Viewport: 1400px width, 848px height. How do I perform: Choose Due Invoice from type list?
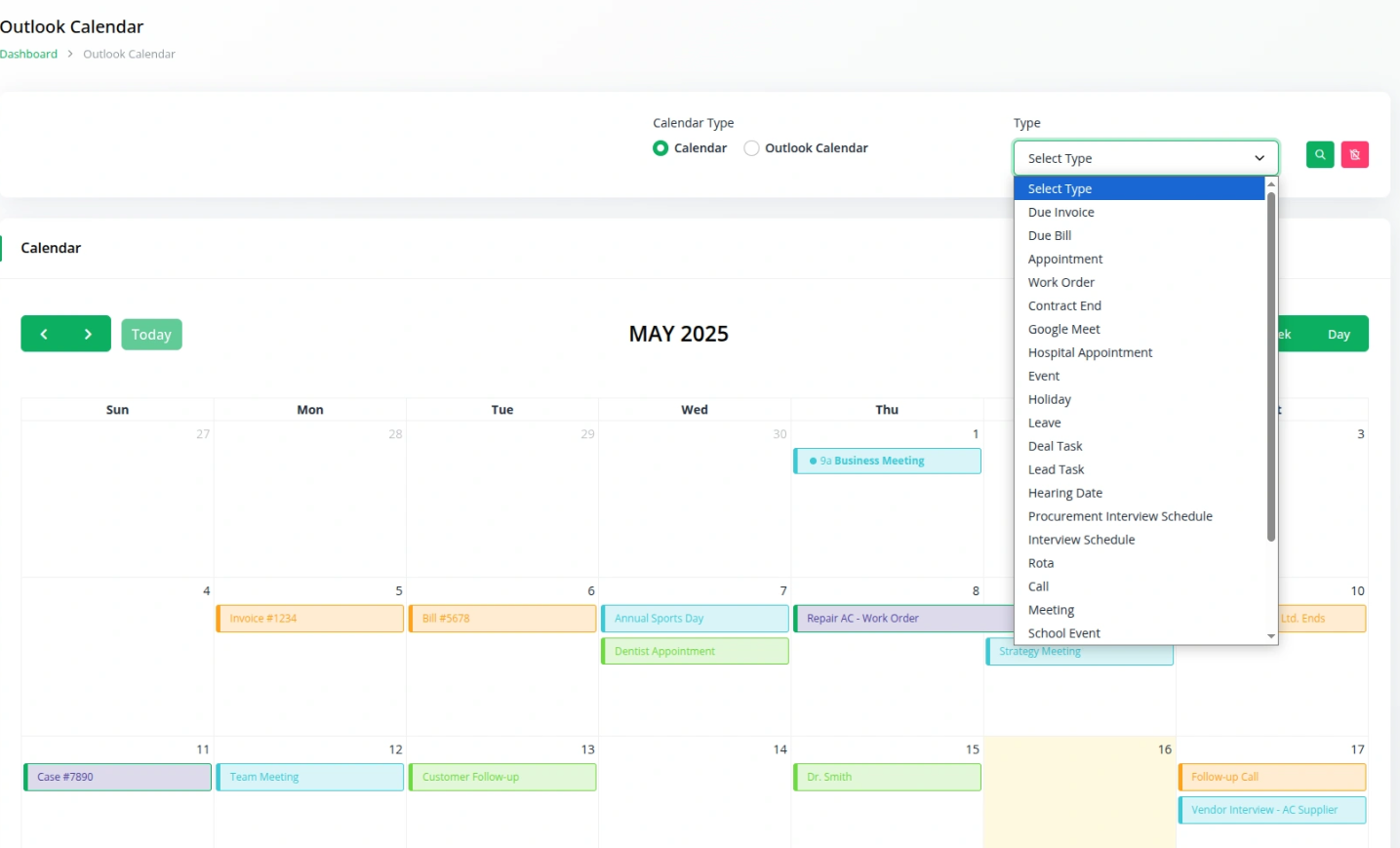coord(1140,212)
